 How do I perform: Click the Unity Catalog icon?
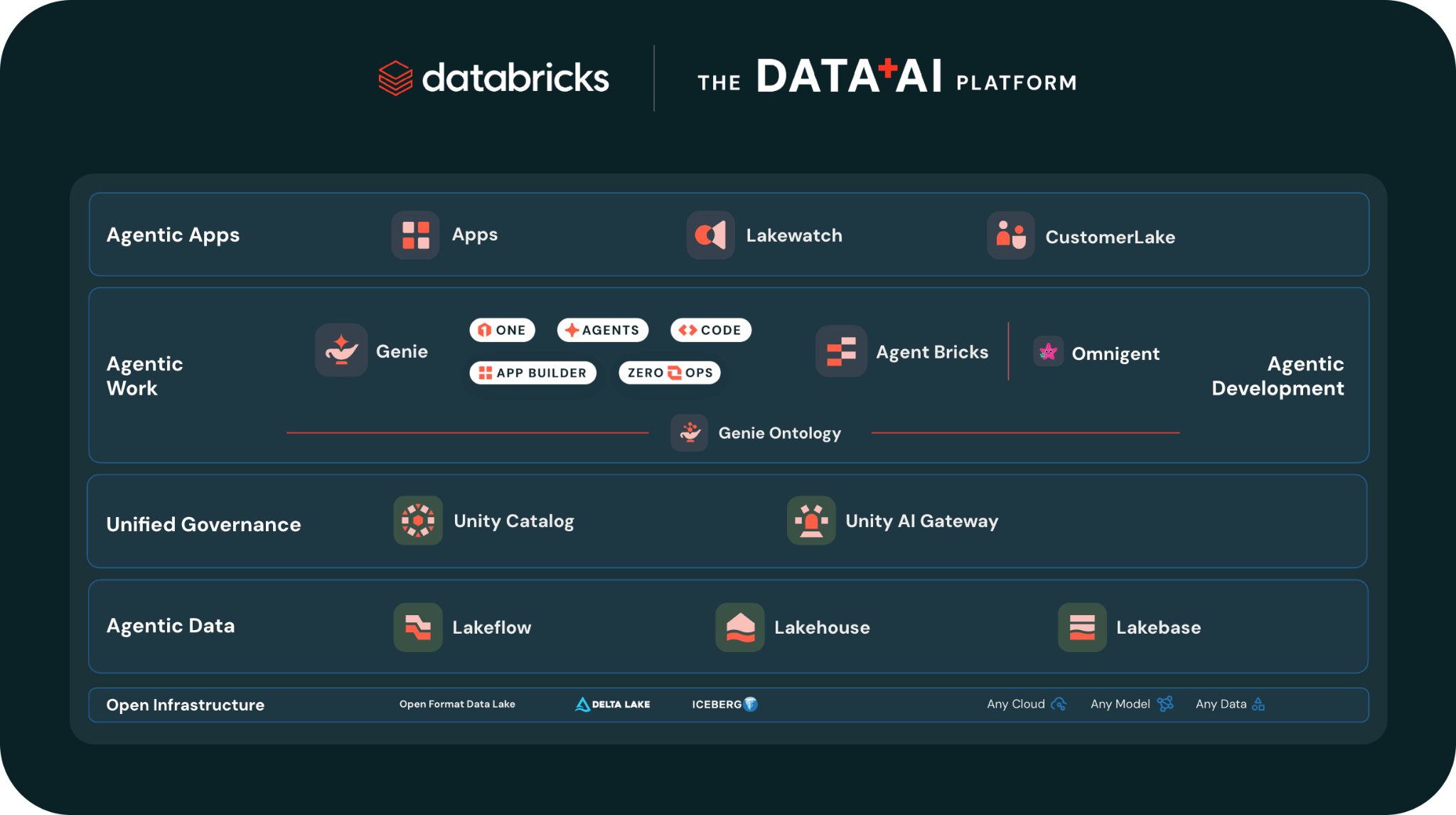pyautogui.click(x=418, y=521)
